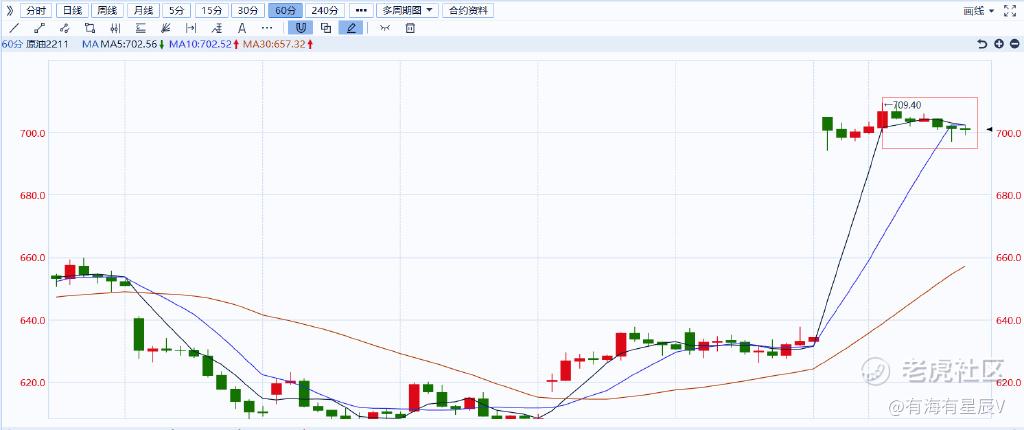Screen dimensions: 1024x430
Task: Zoom in with the plus icon
Action: click(999, 44)
